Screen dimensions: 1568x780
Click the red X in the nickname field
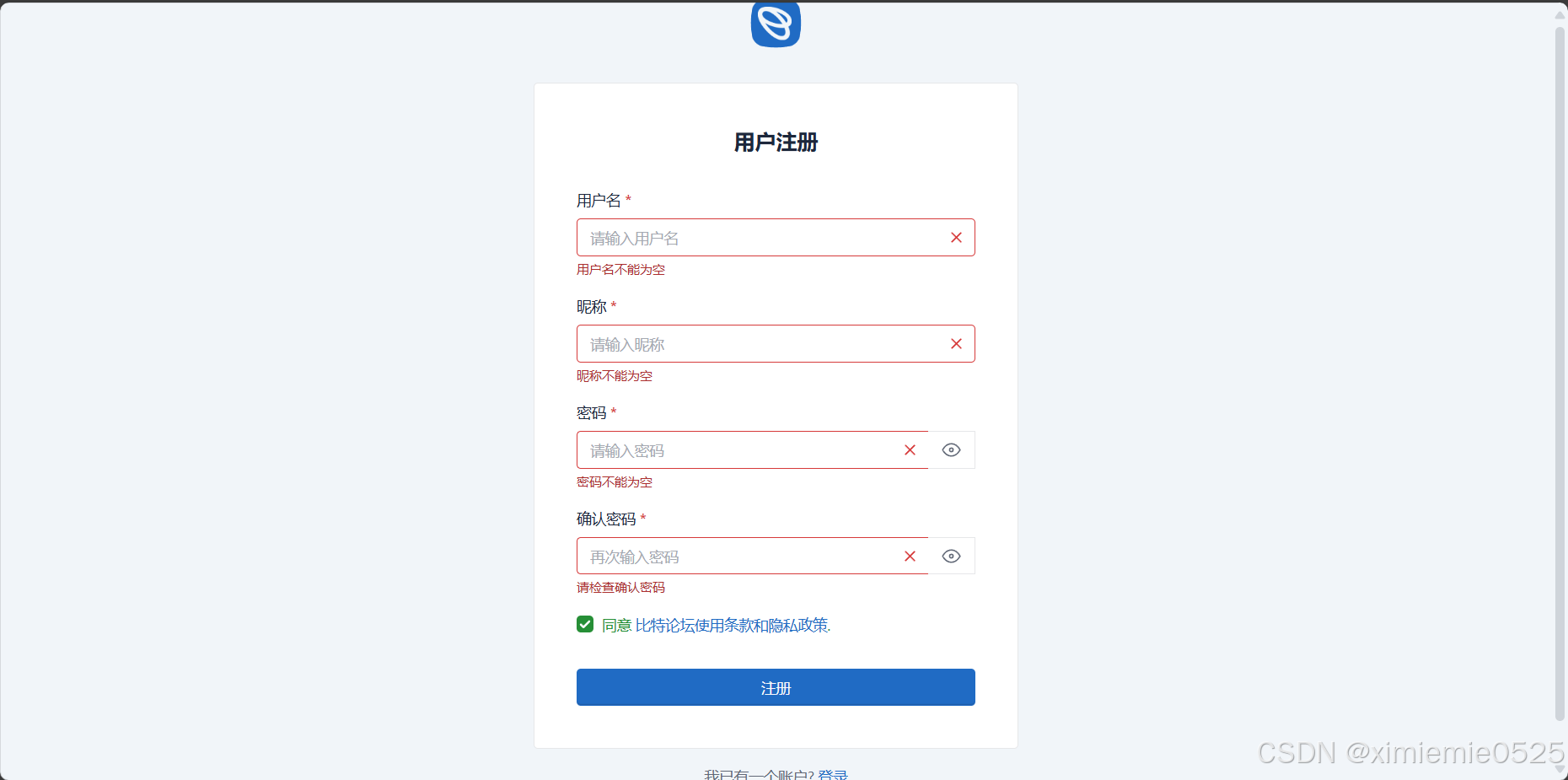pyautogui.click(x=956, y=344)
